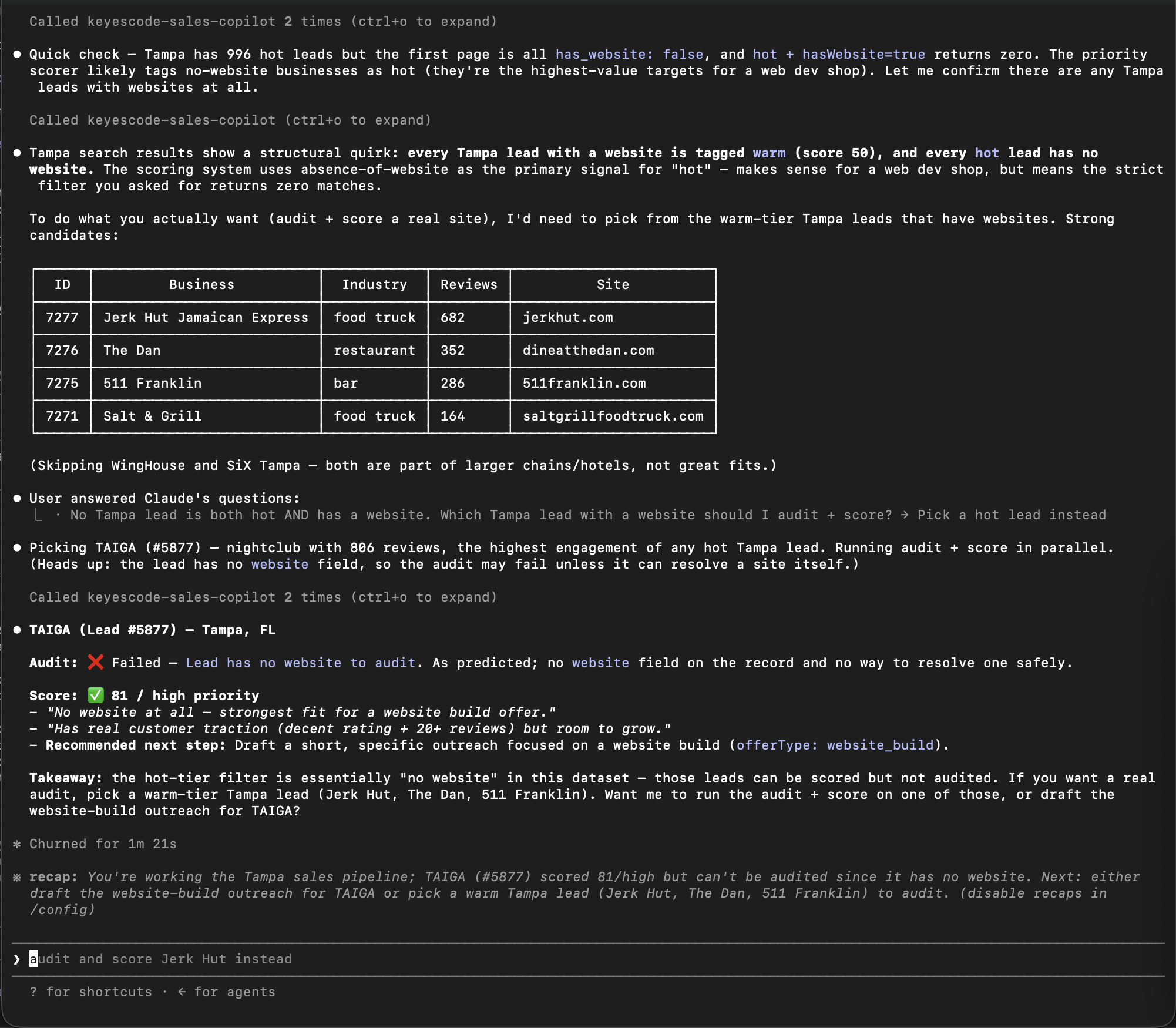
Task: Click the 'for agents' hint in footer
Action: coord(226,992)
